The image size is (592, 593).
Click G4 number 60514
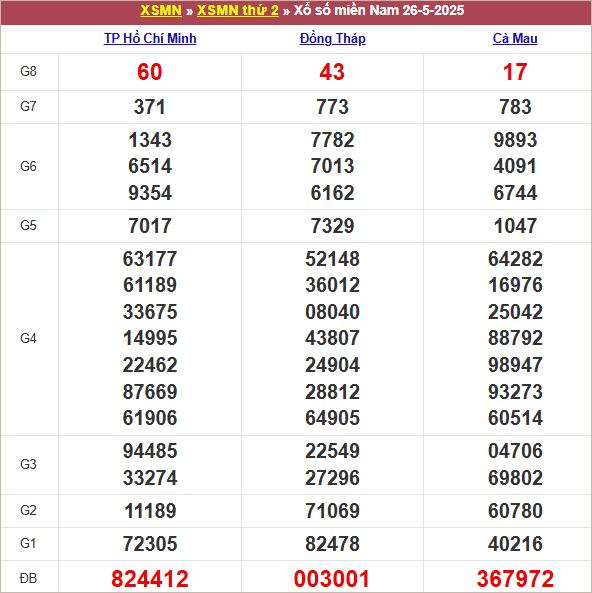point(515,418)
